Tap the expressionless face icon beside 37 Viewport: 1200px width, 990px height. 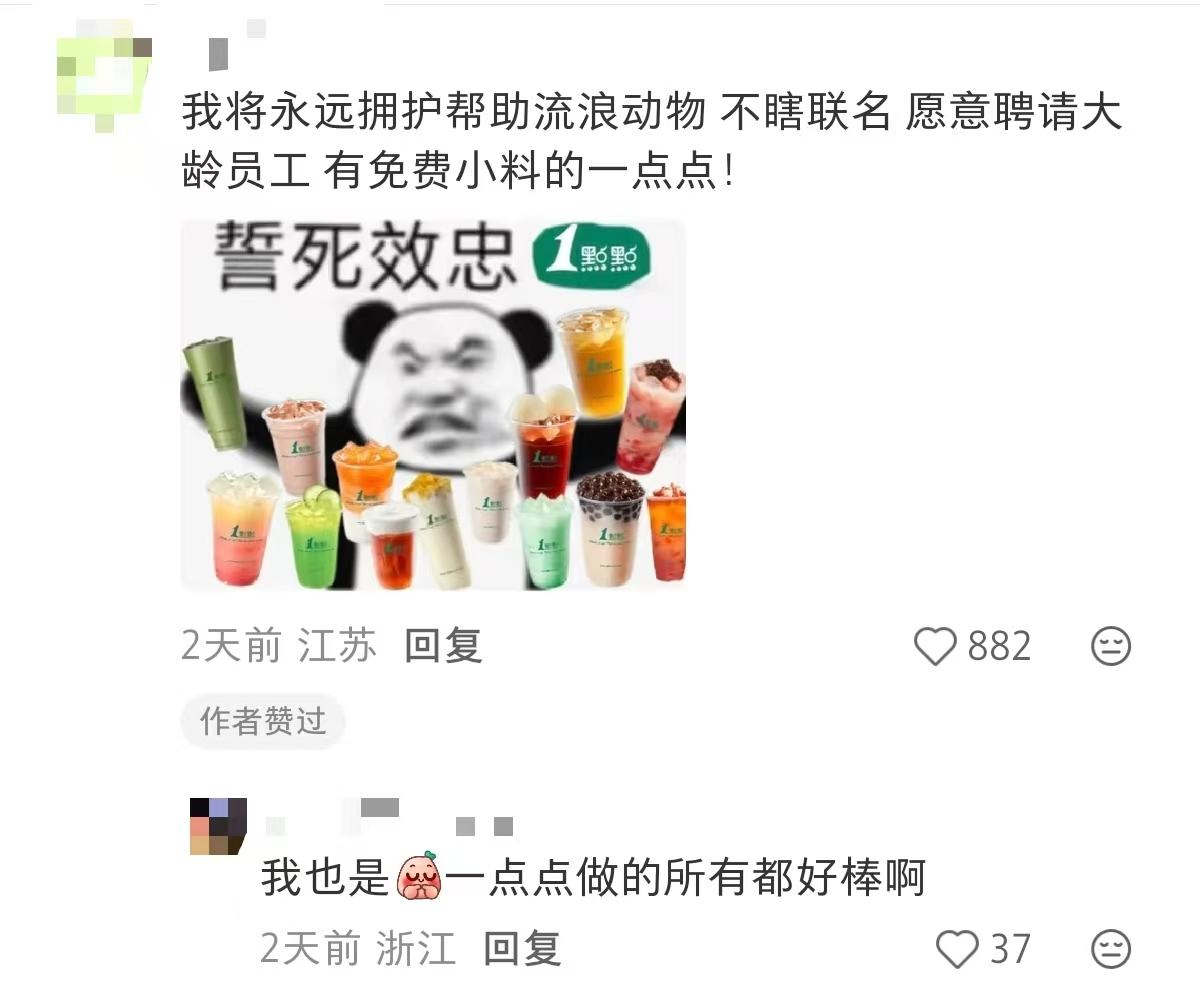click(1110, 948)
